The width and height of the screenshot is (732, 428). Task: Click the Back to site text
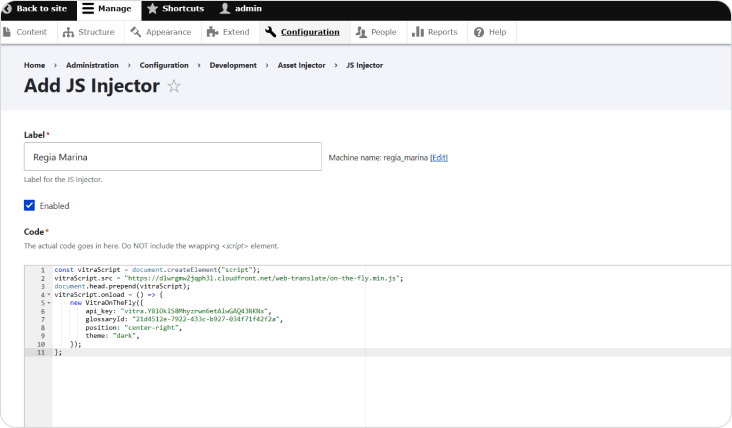click(x=42, y=8)
